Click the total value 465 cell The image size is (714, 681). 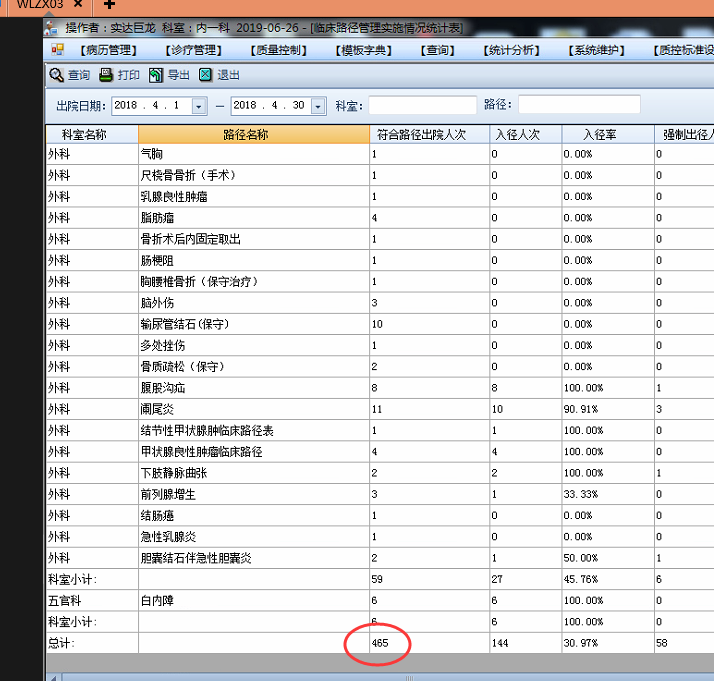(x=429, y=643)
